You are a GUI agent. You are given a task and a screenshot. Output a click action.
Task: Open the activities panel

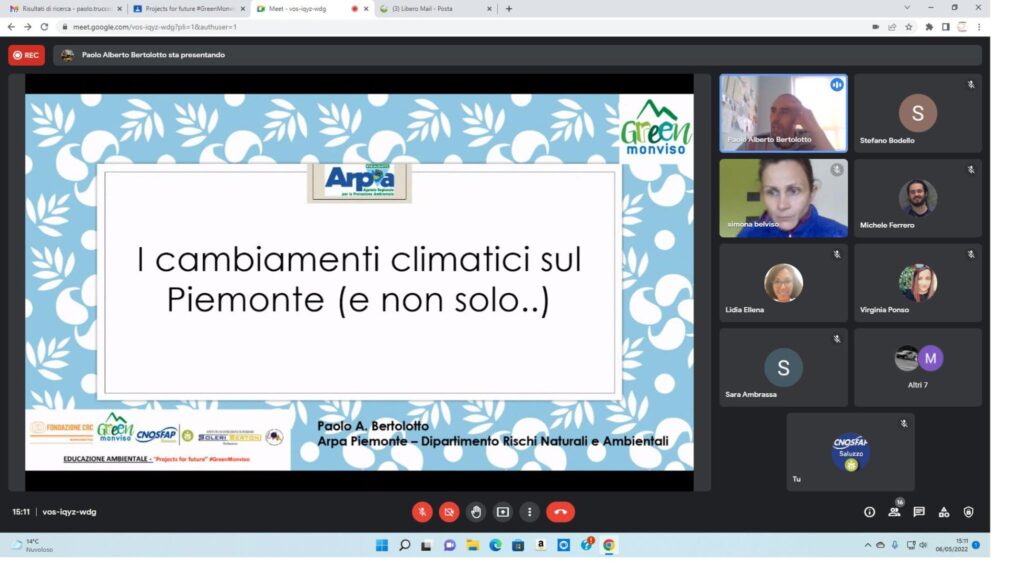944,512
